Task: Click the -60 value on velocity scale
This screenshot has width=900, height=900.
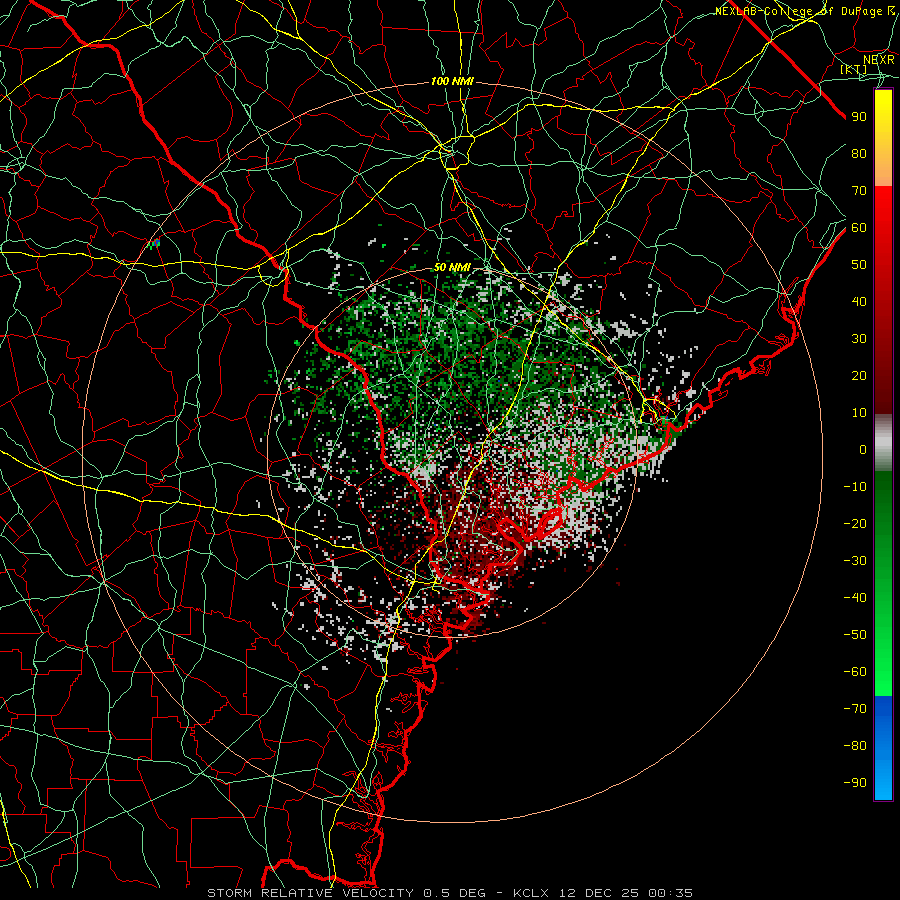Action: click(855, 672)
